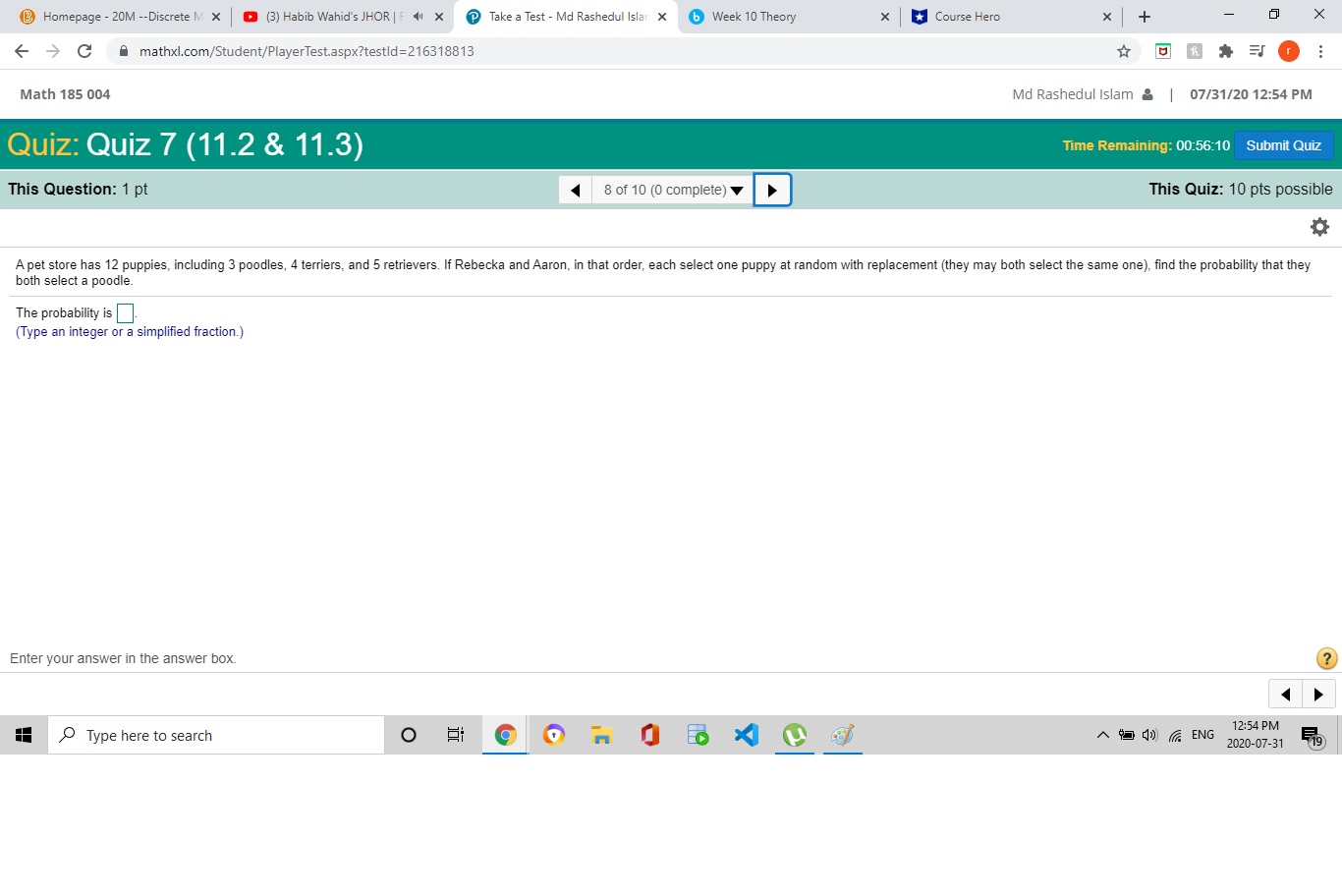The image size is (1342, 896).
Task: Go to the next question with the right arrow
Action: 772,189
